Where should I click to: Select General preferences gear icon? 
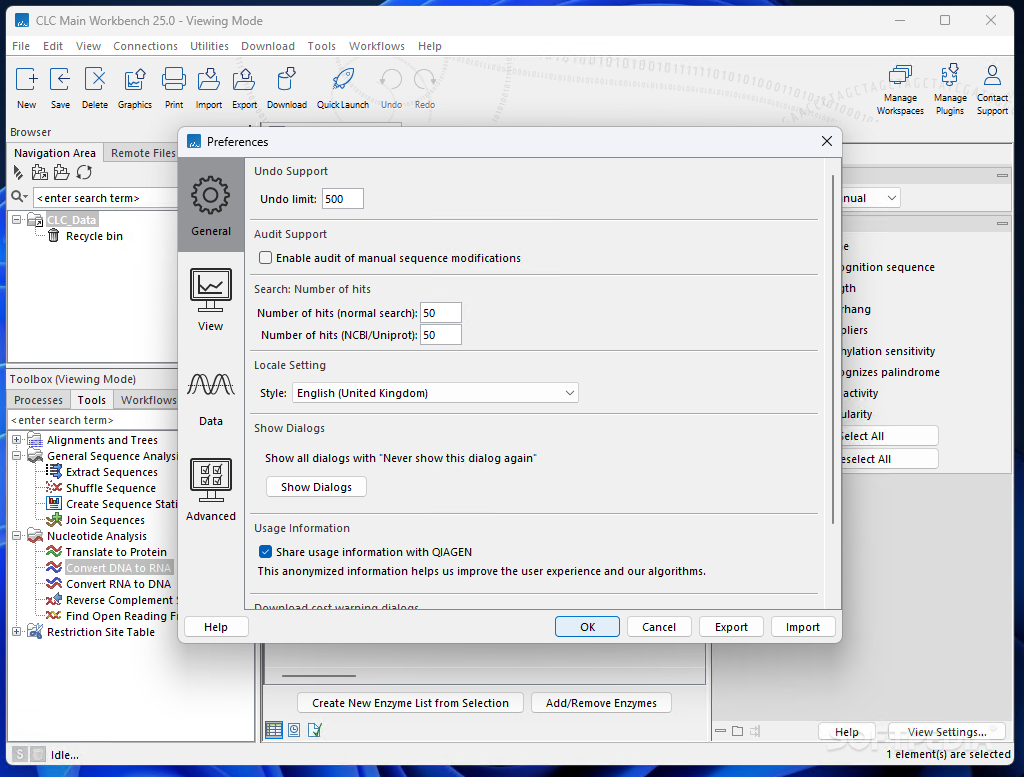pyautogui.click(x=210, y=195)
